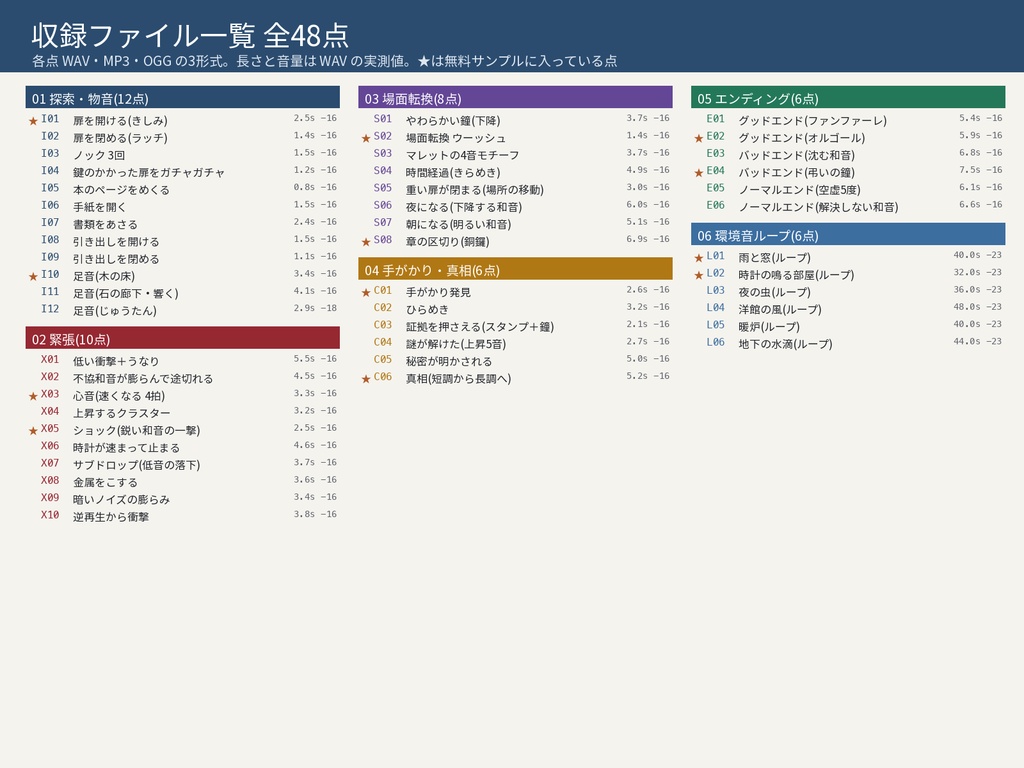Click the '6.9s -16' value for S08
1024x768 pixels.
point(648,239)
